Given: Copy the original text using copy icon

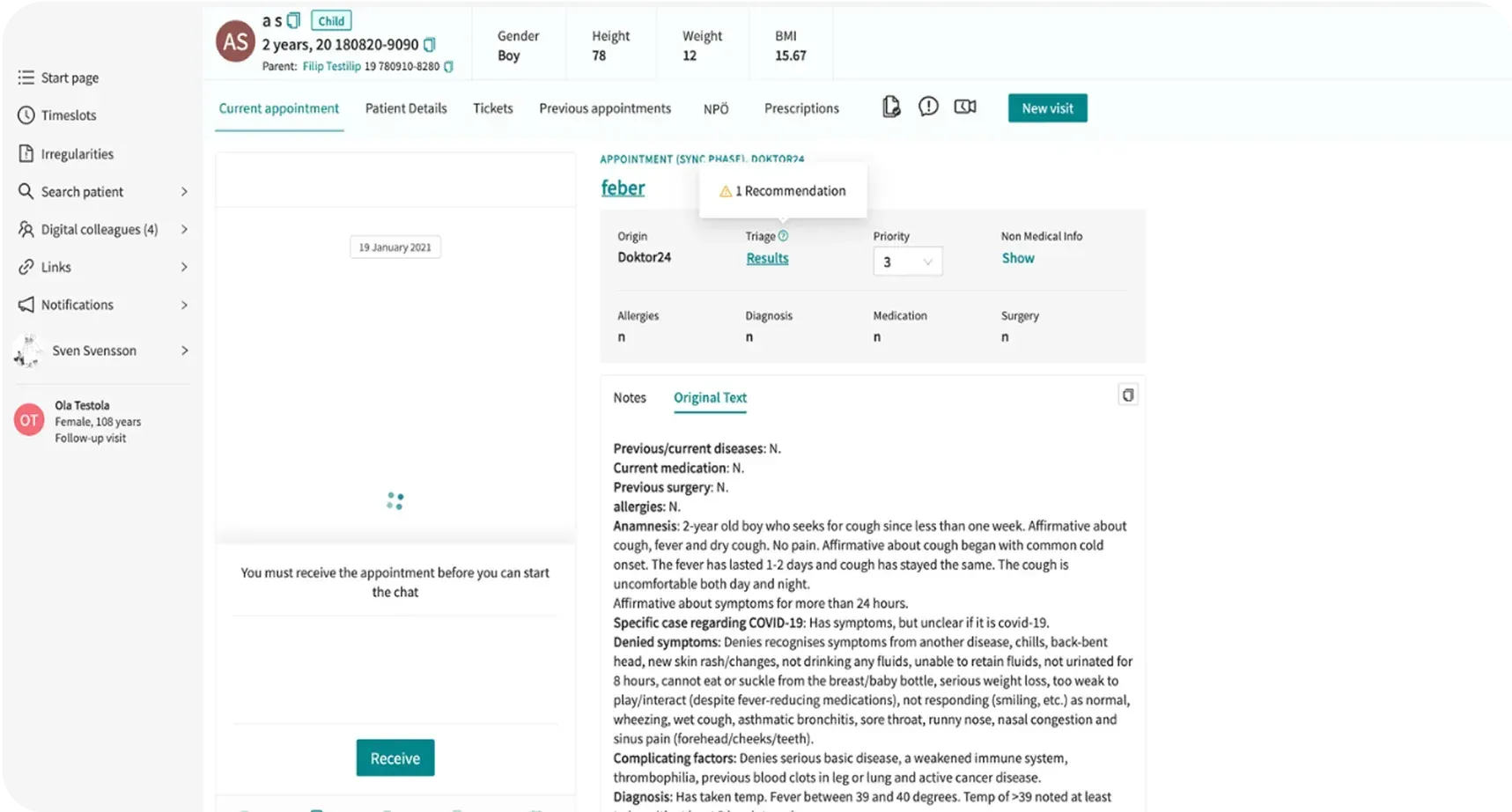Looking at the screenshot, I should (1127, 395).
